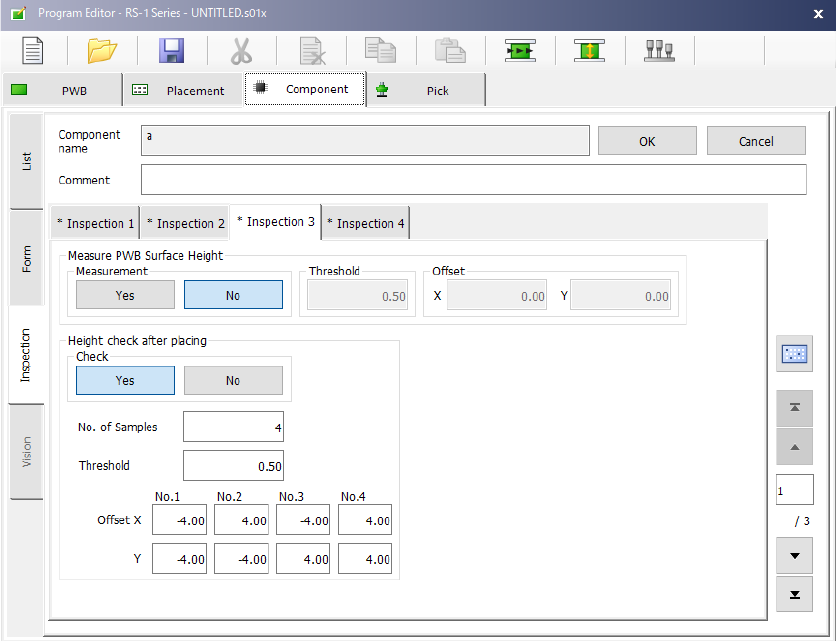Click the green icon with yellow vertical arrow

coord(589,51)
